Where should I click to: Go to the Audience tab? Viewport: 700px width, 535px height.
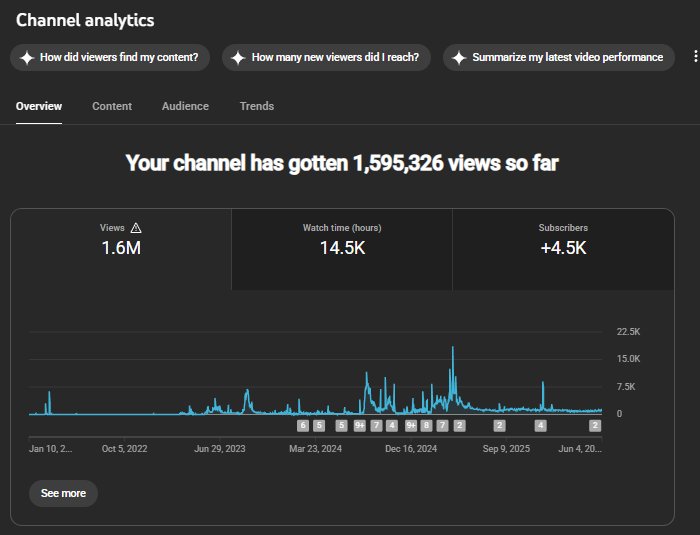pyautogui.click(x=185, y=106)
